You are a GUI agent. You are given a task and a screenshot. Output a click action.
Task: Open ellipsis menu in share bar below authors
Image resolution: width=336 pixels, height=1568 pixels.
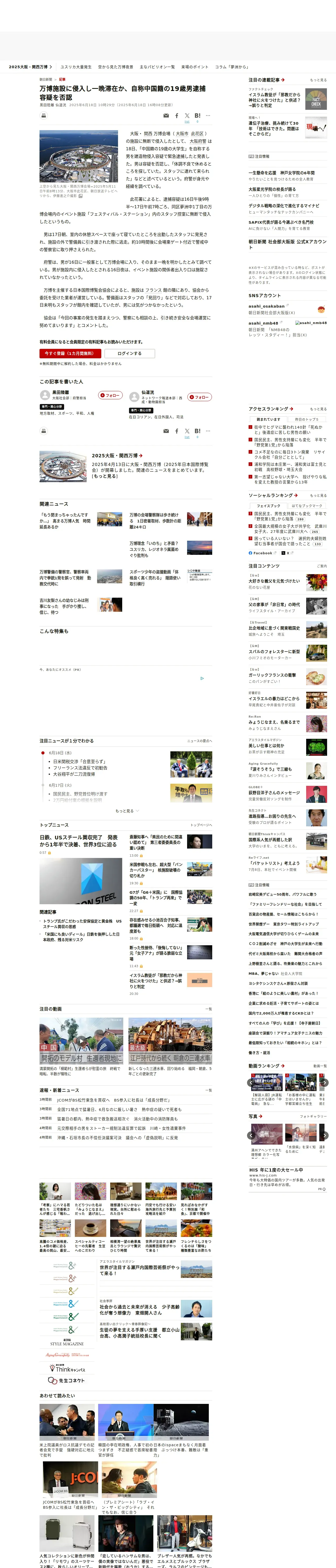[x=208, y=431]
